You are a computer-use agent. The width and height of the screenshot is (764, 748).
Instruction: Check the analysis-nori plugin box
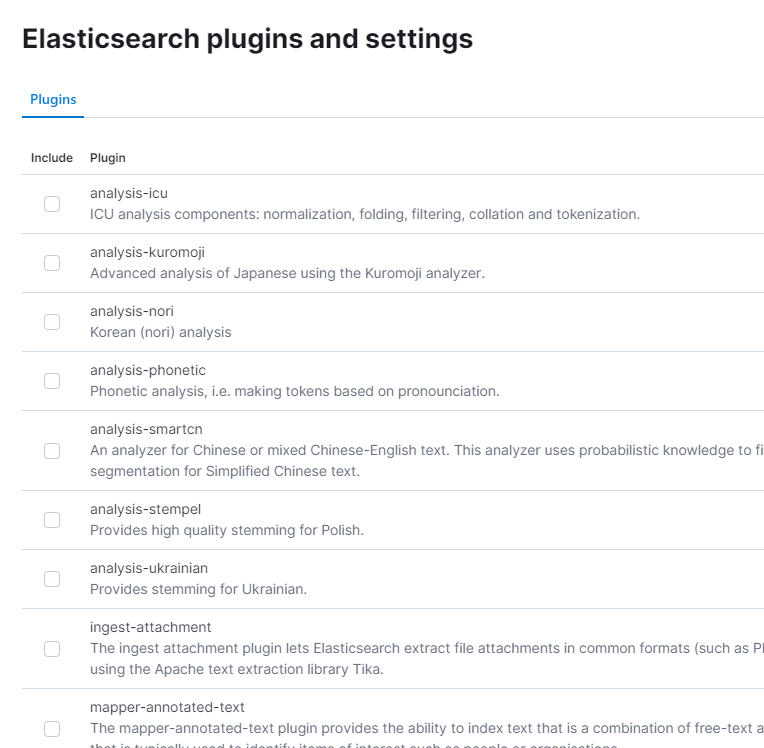point(52,322)
